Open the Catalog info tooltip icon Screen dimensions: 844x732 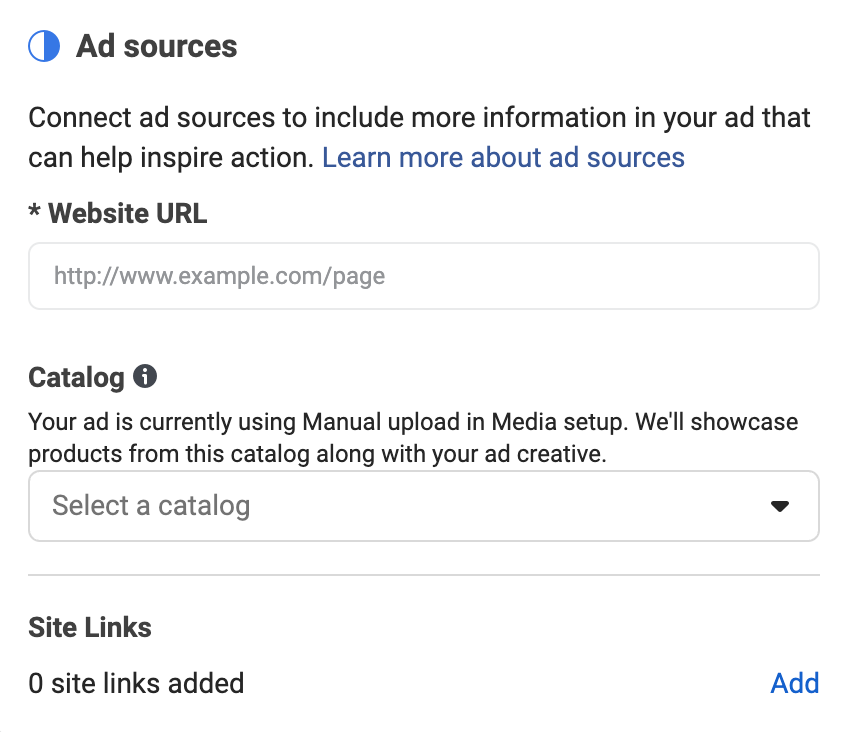point(145,376)
